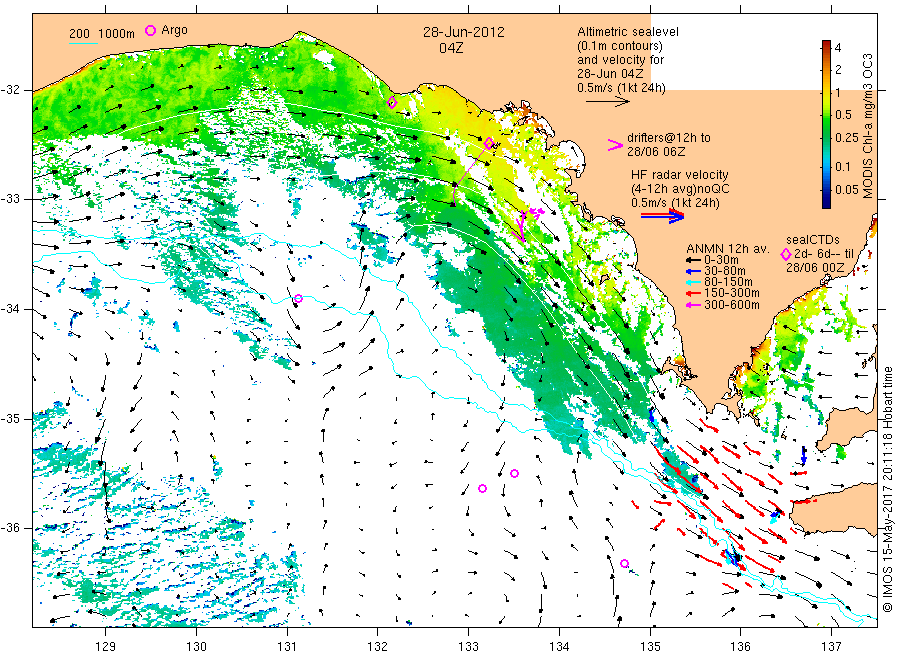Click the latitude axis label '-36'
Viewport: 900px width, 660px height.
(10, 528)
